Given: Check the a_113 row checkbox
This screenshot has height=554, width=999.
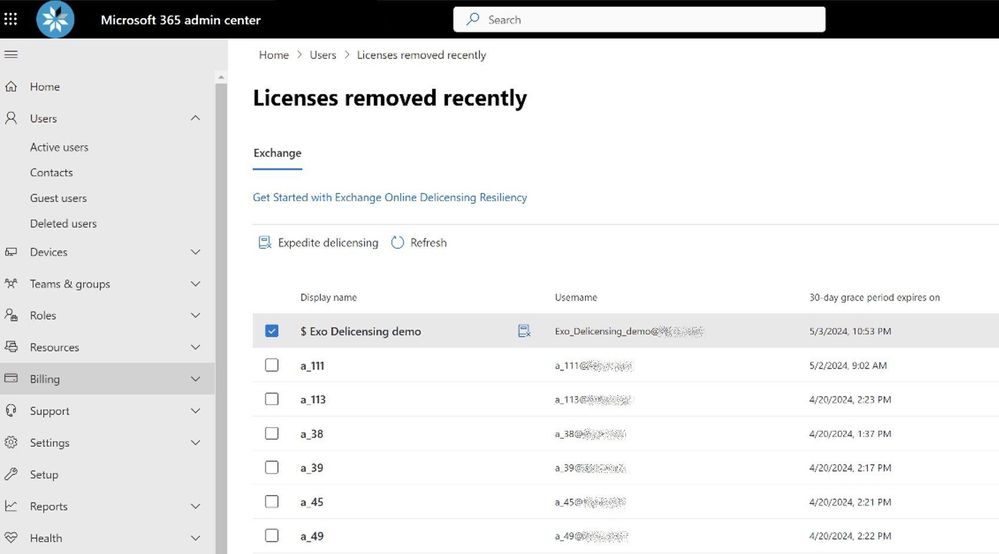Looking at the screenshot, I should (272, 399).
